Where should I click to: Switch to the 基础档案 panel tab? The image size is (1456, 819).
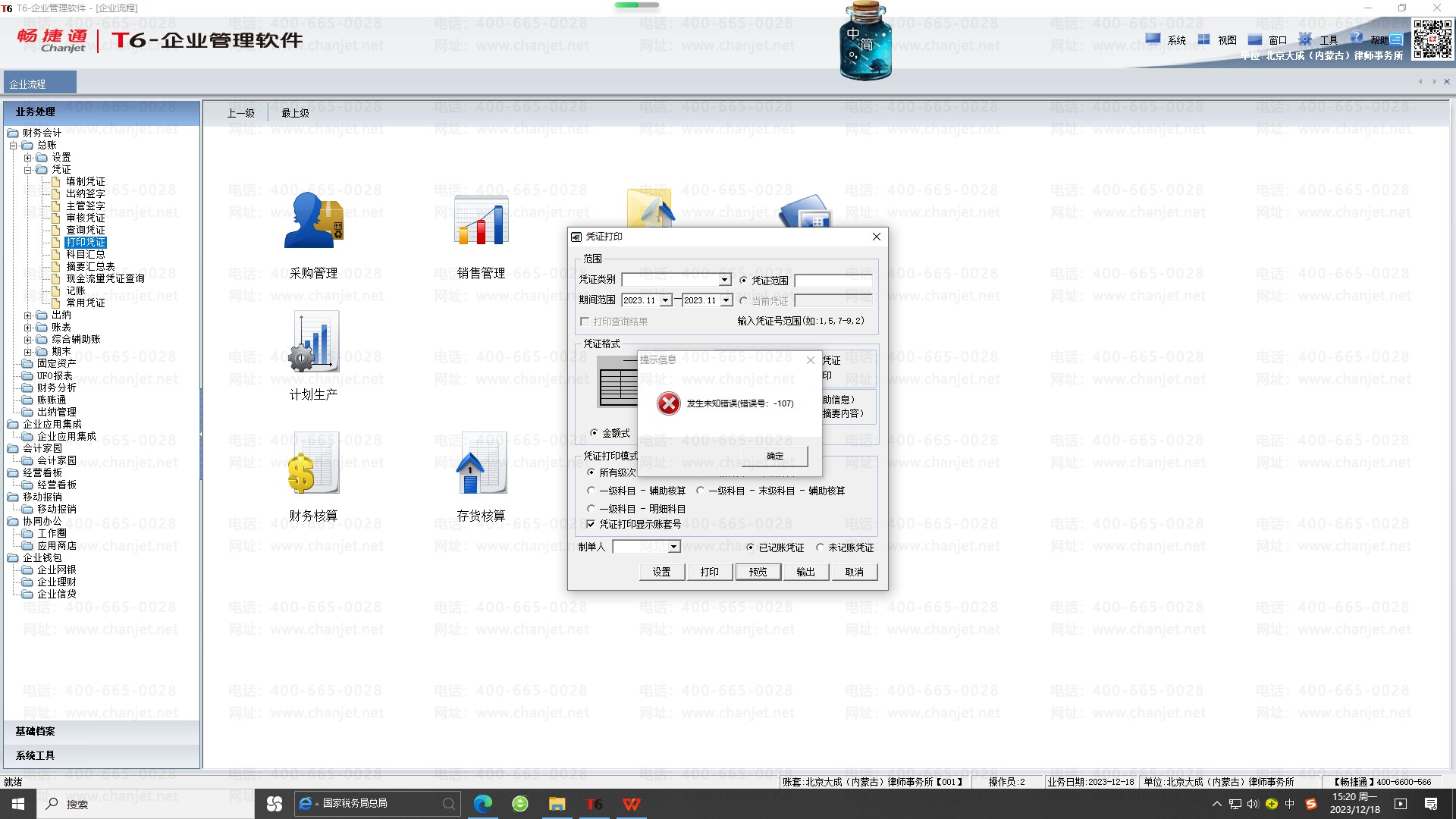coord(35,731)
